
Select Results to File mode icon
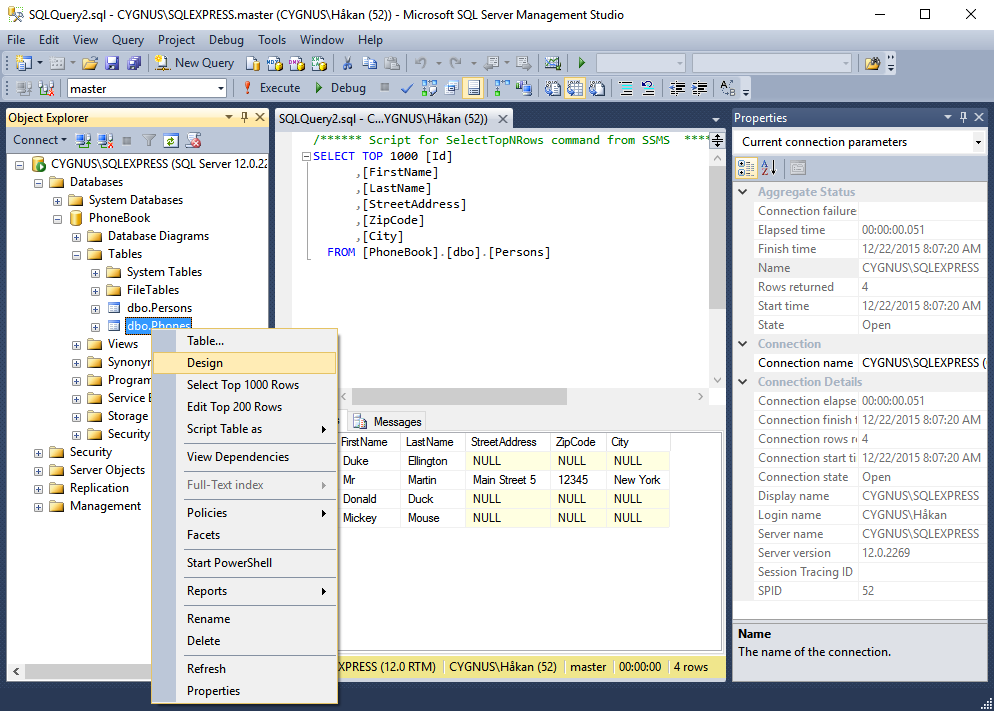(x=597, y=88)
